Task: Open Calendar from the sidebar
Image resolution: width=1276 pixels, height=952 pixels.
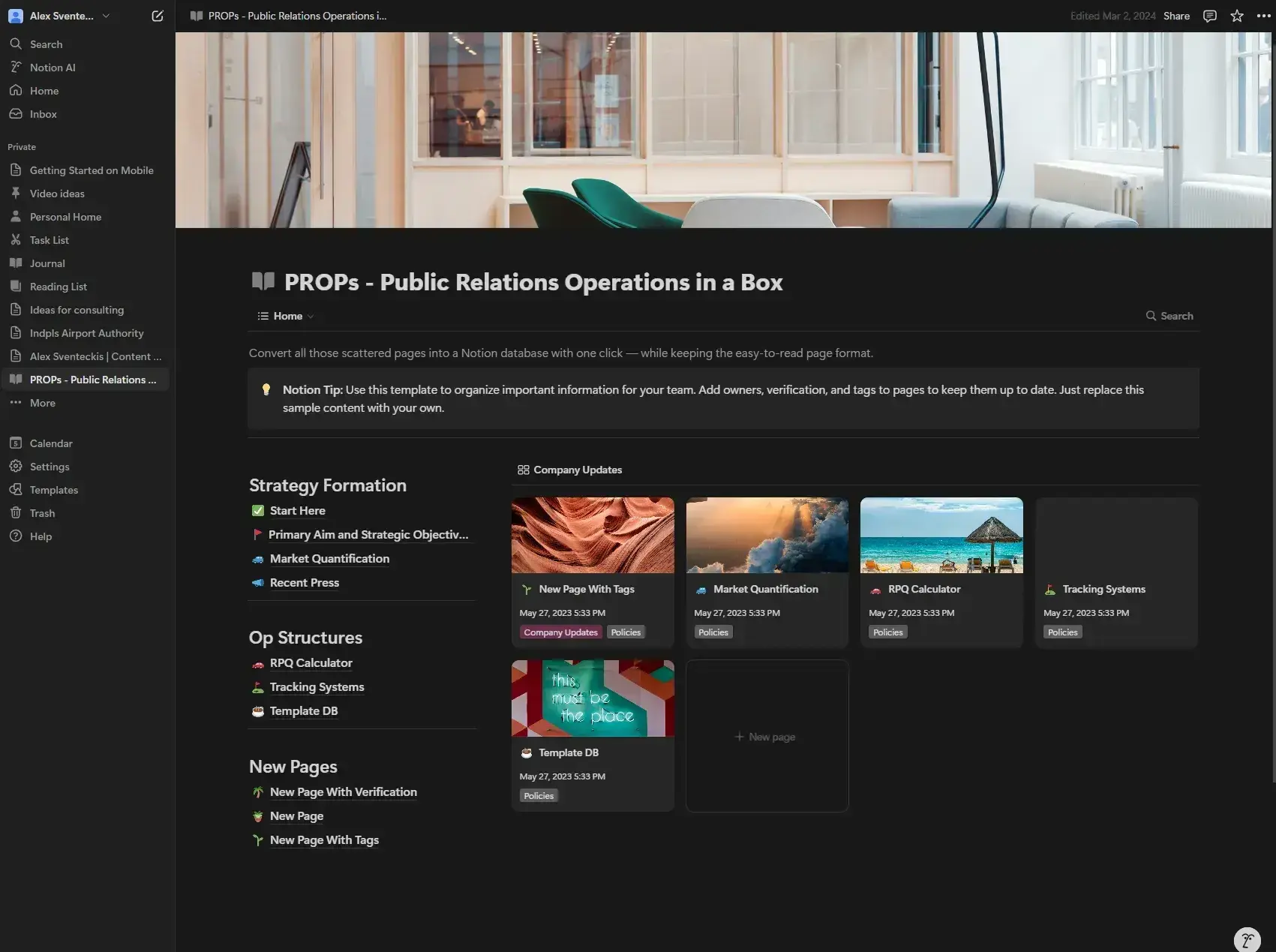Action: coord(50,443)
